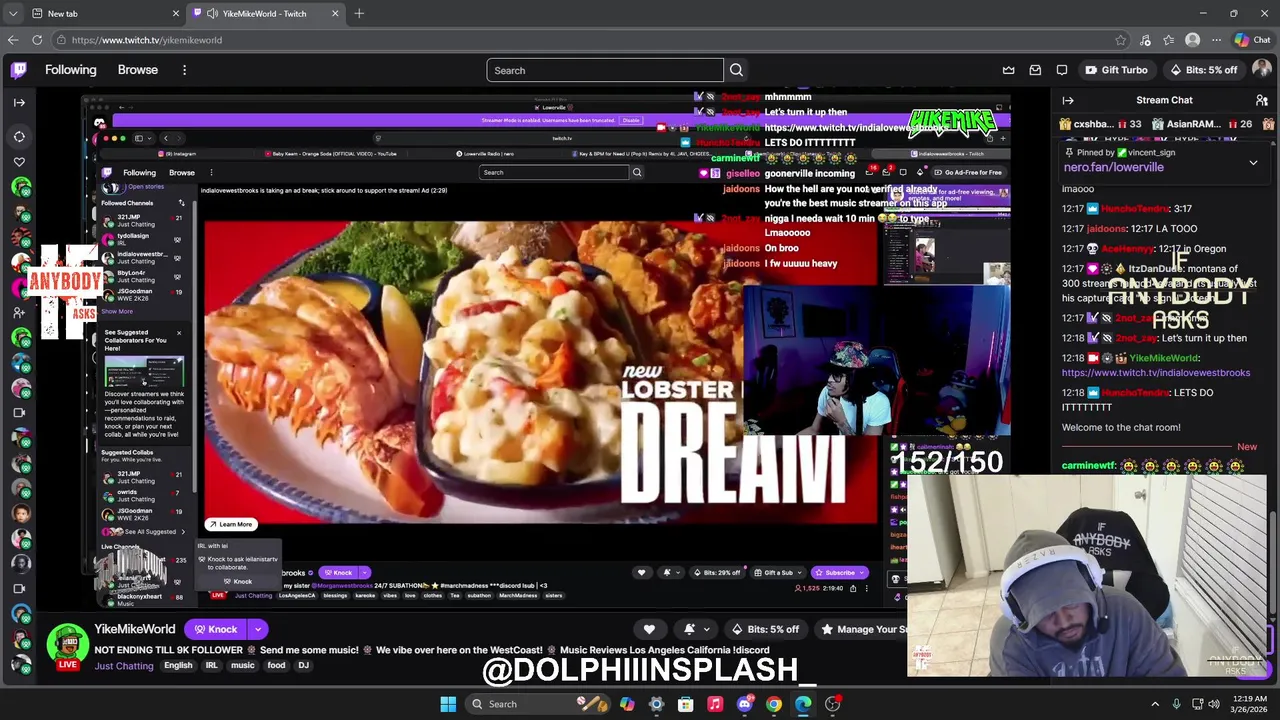Open the user avatar menu
This screenshot has width=1280, height=720.
click(1261, 70)
